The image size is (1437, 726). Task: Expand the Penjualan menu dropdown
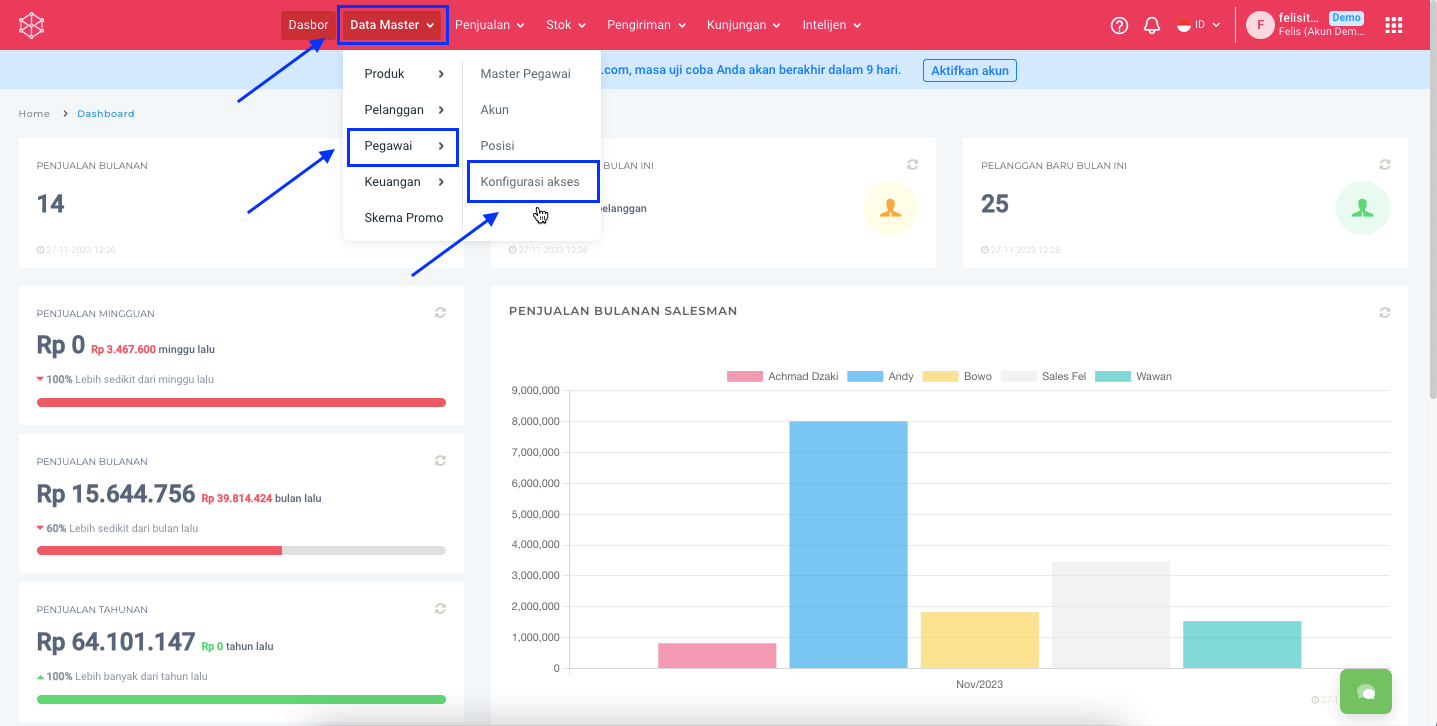pyautogui.click(x=489, y=25)
